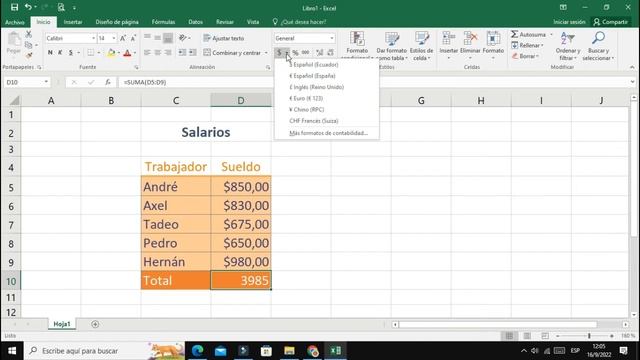Click the Autosuma button
This screenshot has height=360, width=640.
click(x=529, y=35)
